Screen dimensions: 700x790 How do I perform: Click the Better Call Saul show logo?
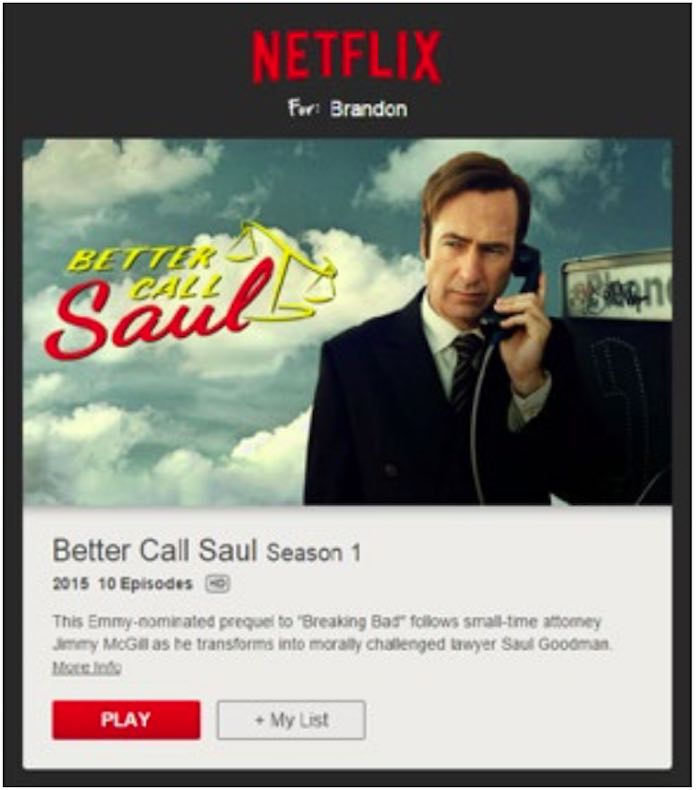[192, 288]
